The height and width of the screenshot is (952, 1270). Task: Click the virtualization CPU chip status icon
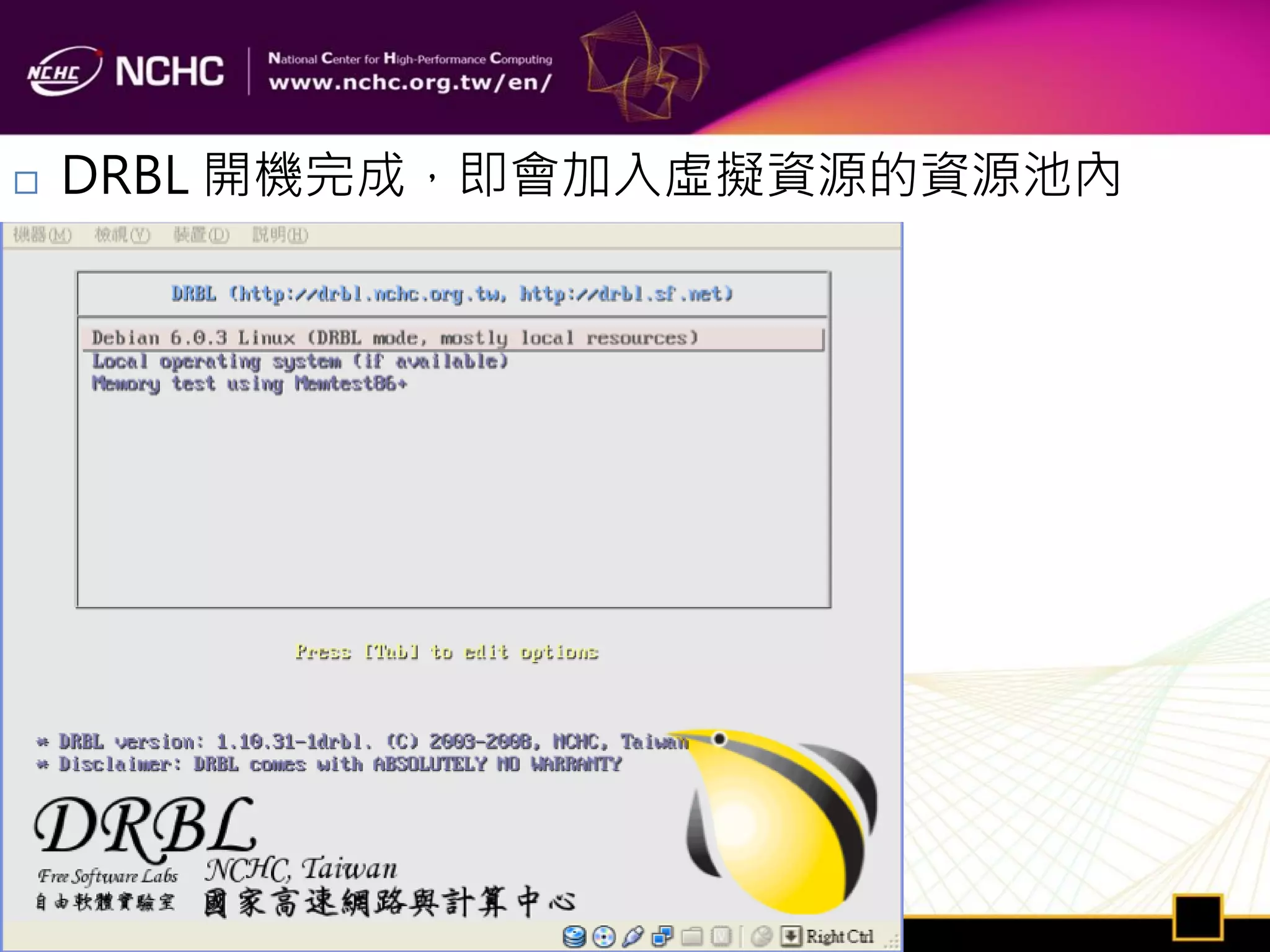721,936
